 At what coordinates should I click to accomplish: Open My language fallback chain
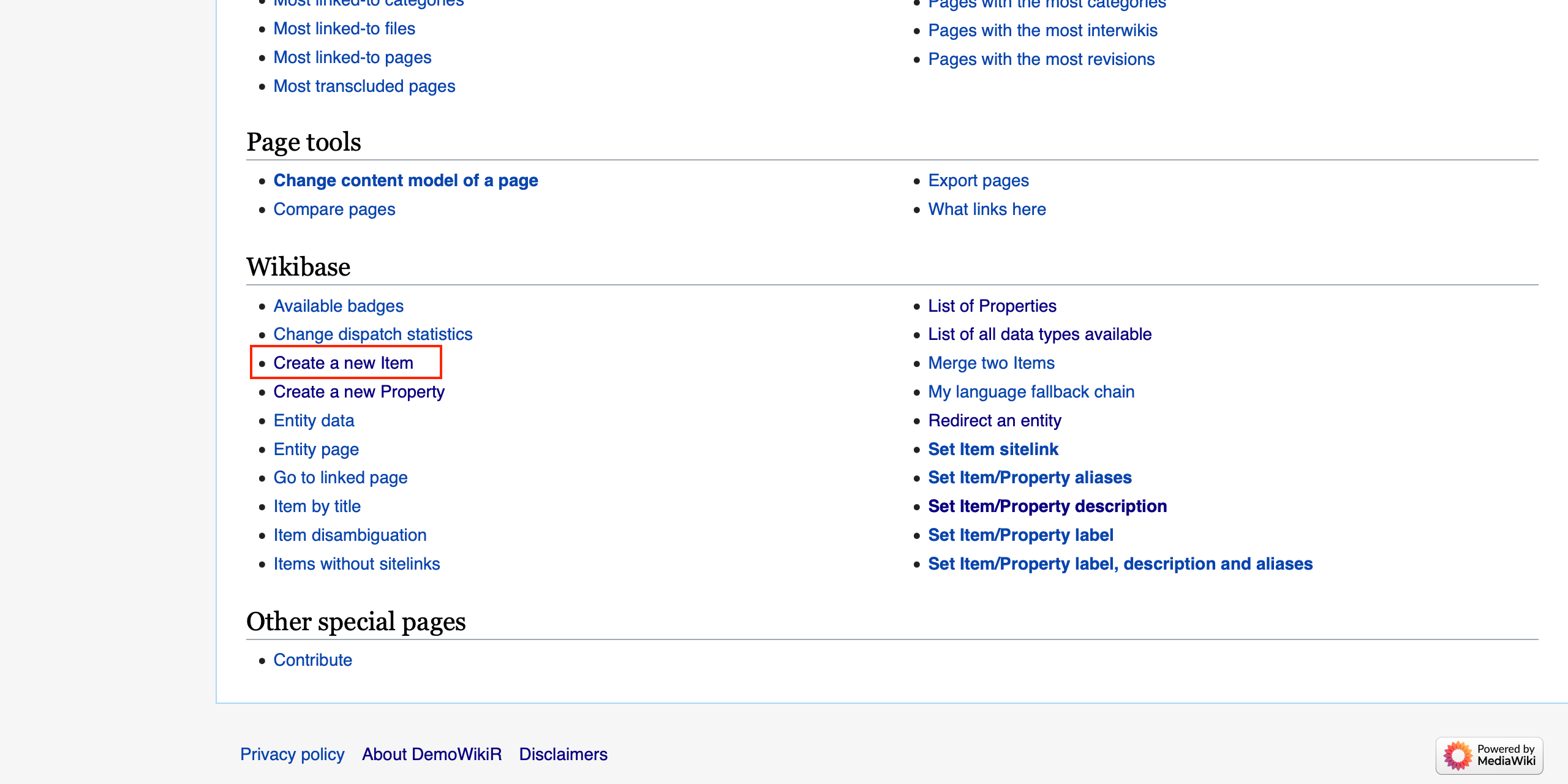1031,391
